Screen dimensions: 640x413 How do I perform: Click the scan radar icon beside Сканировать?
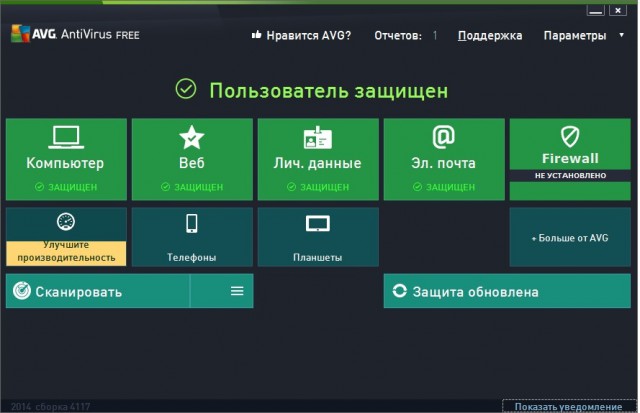pos(22,291)
